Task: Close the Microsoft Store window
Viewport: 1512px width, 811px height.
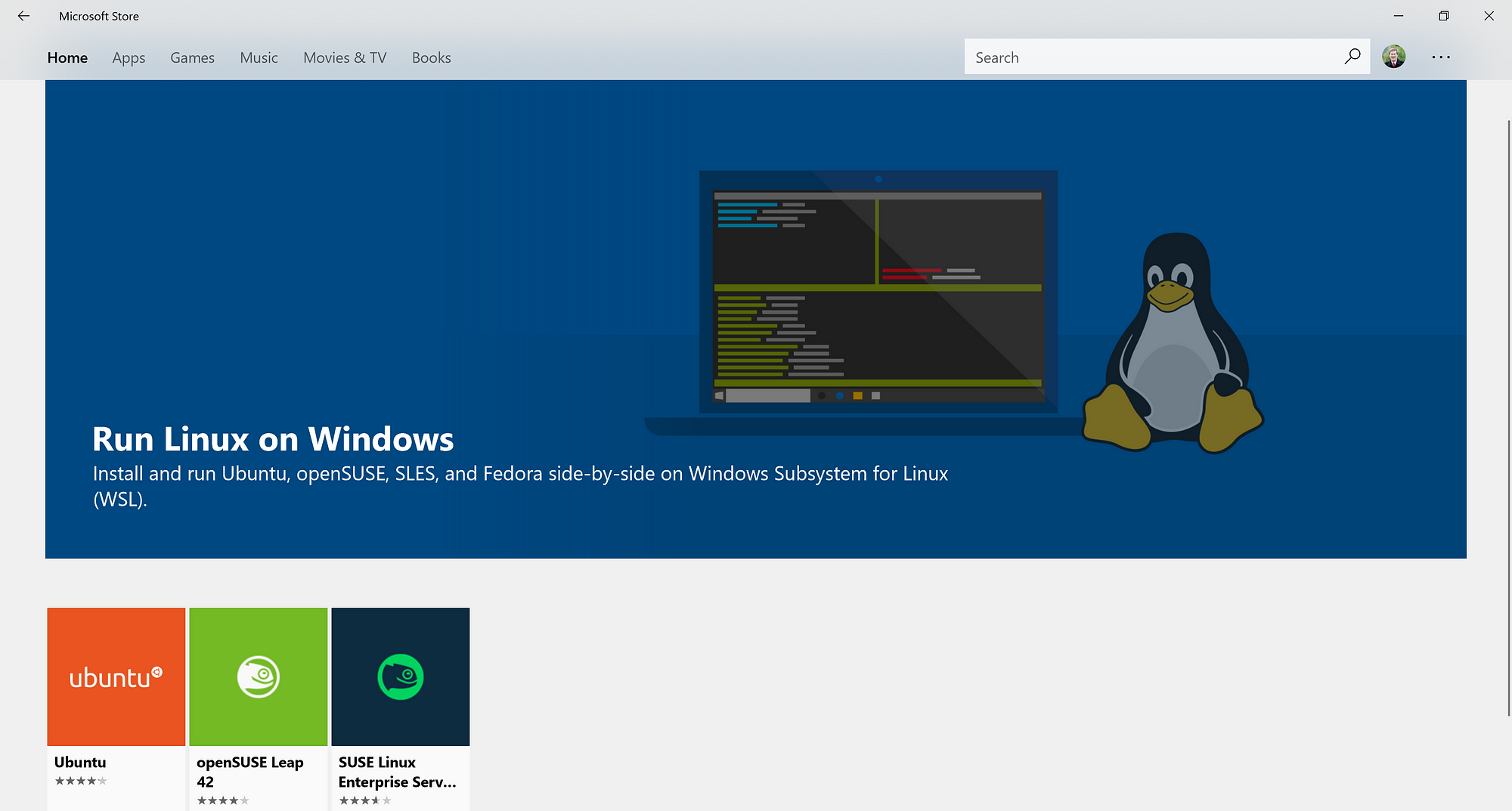Action: [x=1489, y=16]
